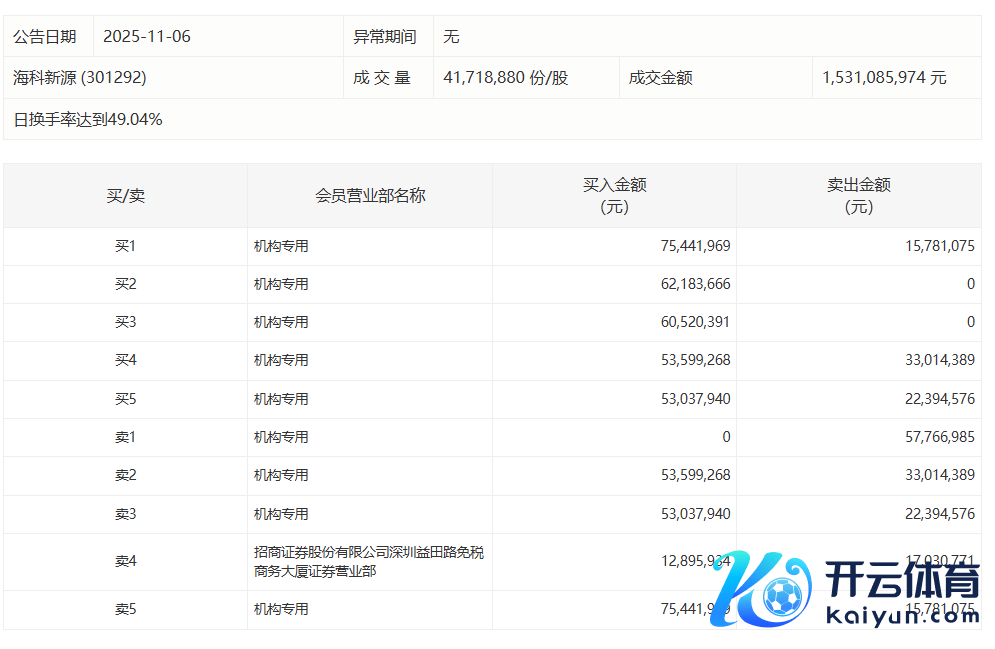Select the turnover amount 1,531,085,974 元

pos(884,78)
